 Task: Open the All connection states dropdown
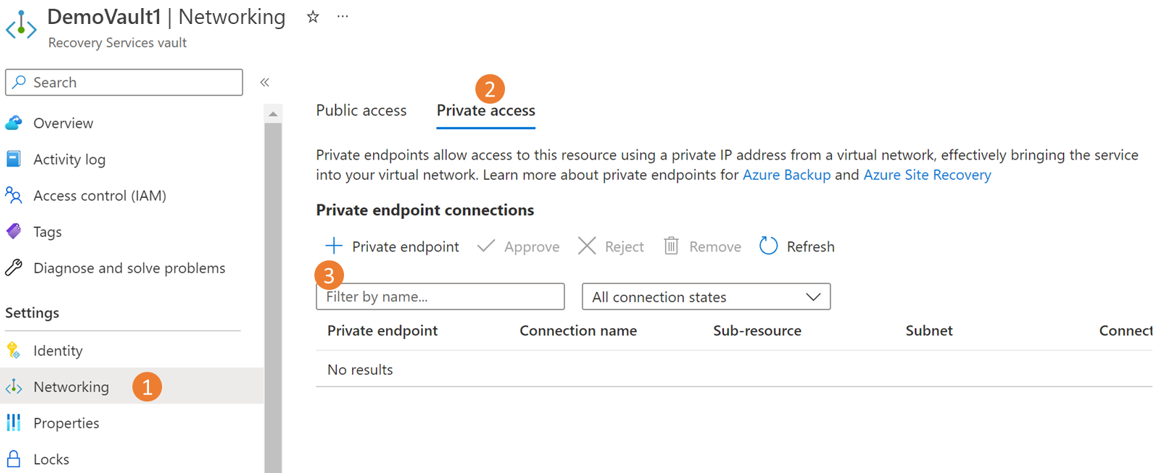tap(706, 297)
